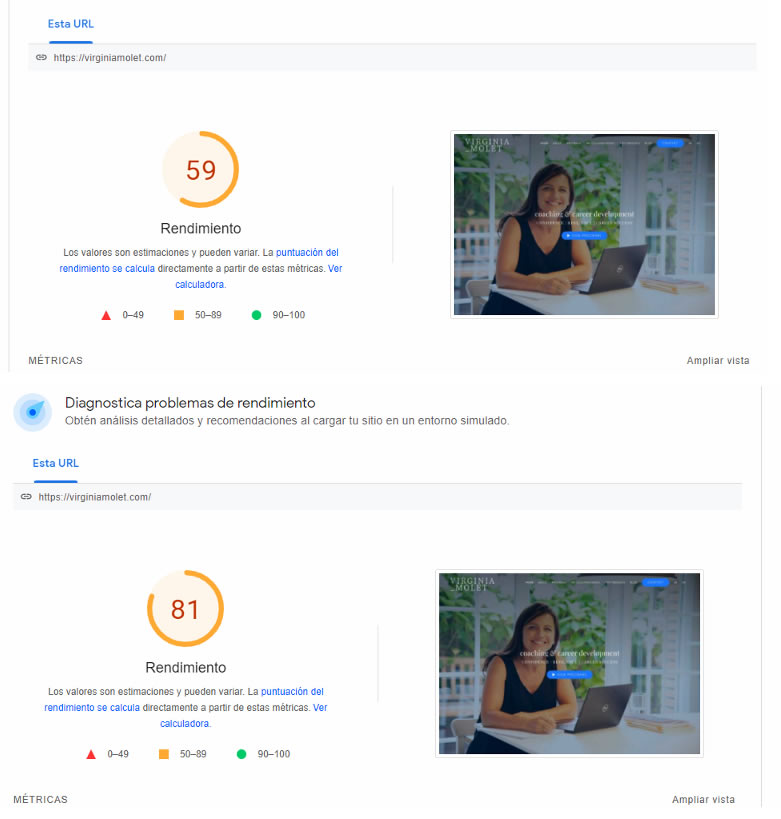Click the top 'MÉTRICAS' label
The width and height of the screenshot is (781, 819).
pos(55,360)
